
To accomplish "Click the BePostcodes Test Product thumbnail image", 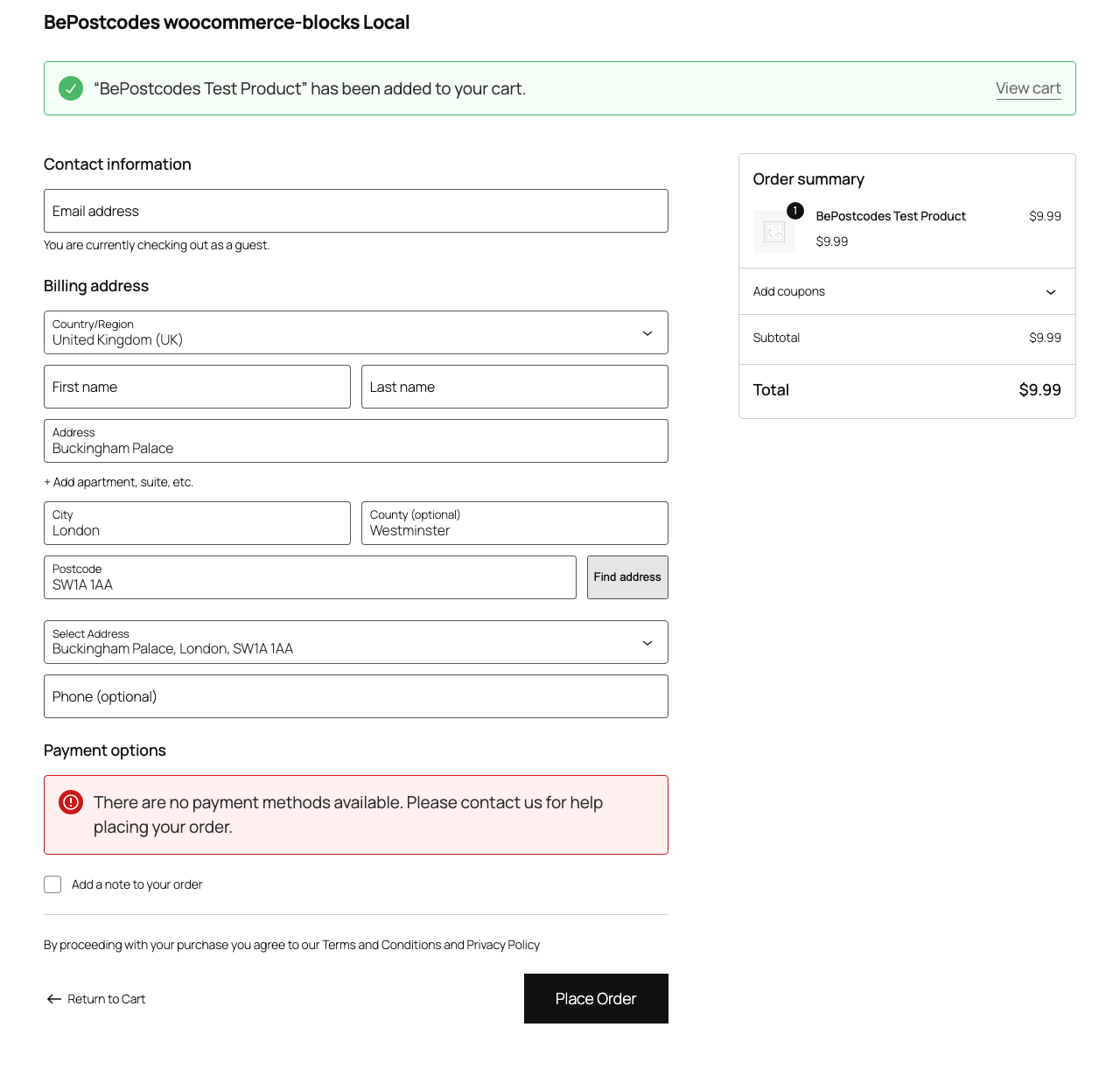I will [774, 232].
